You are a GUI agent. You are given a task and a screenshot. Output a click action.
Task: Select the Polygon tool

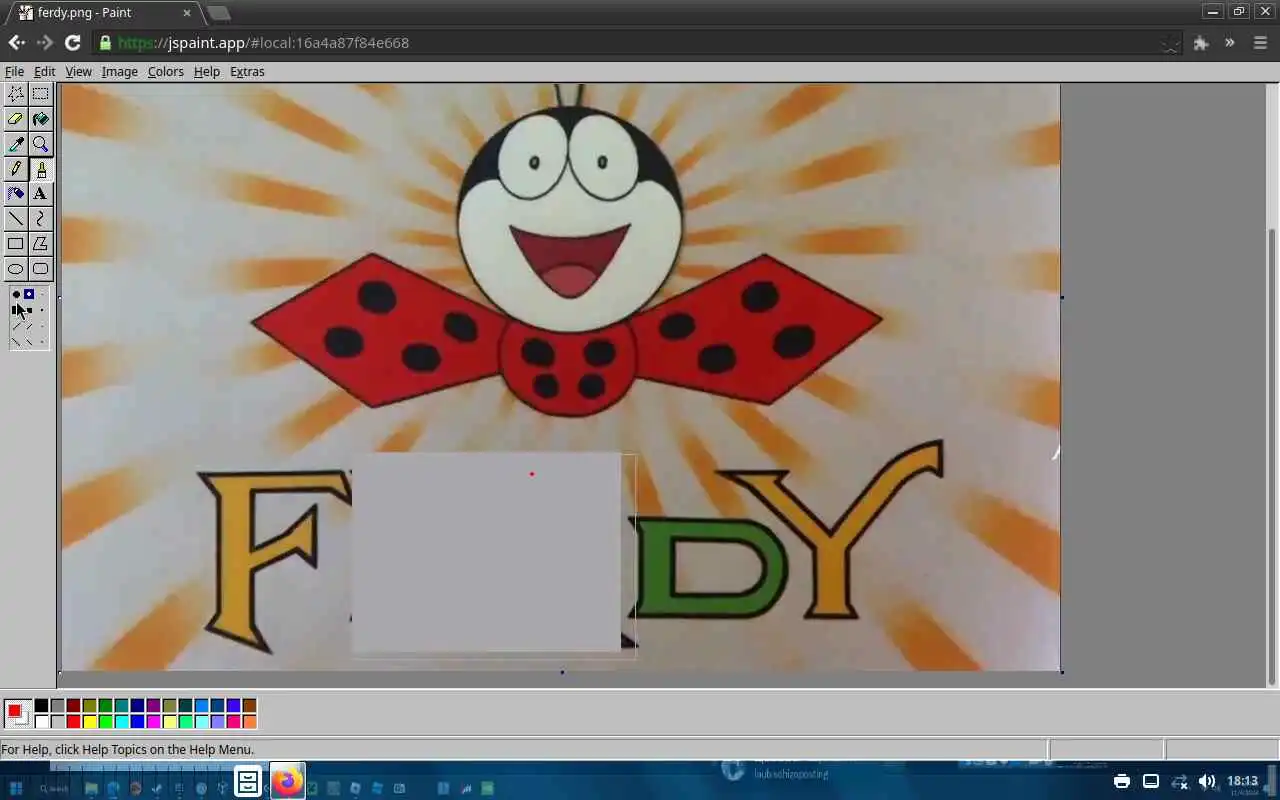coord(40,244)
